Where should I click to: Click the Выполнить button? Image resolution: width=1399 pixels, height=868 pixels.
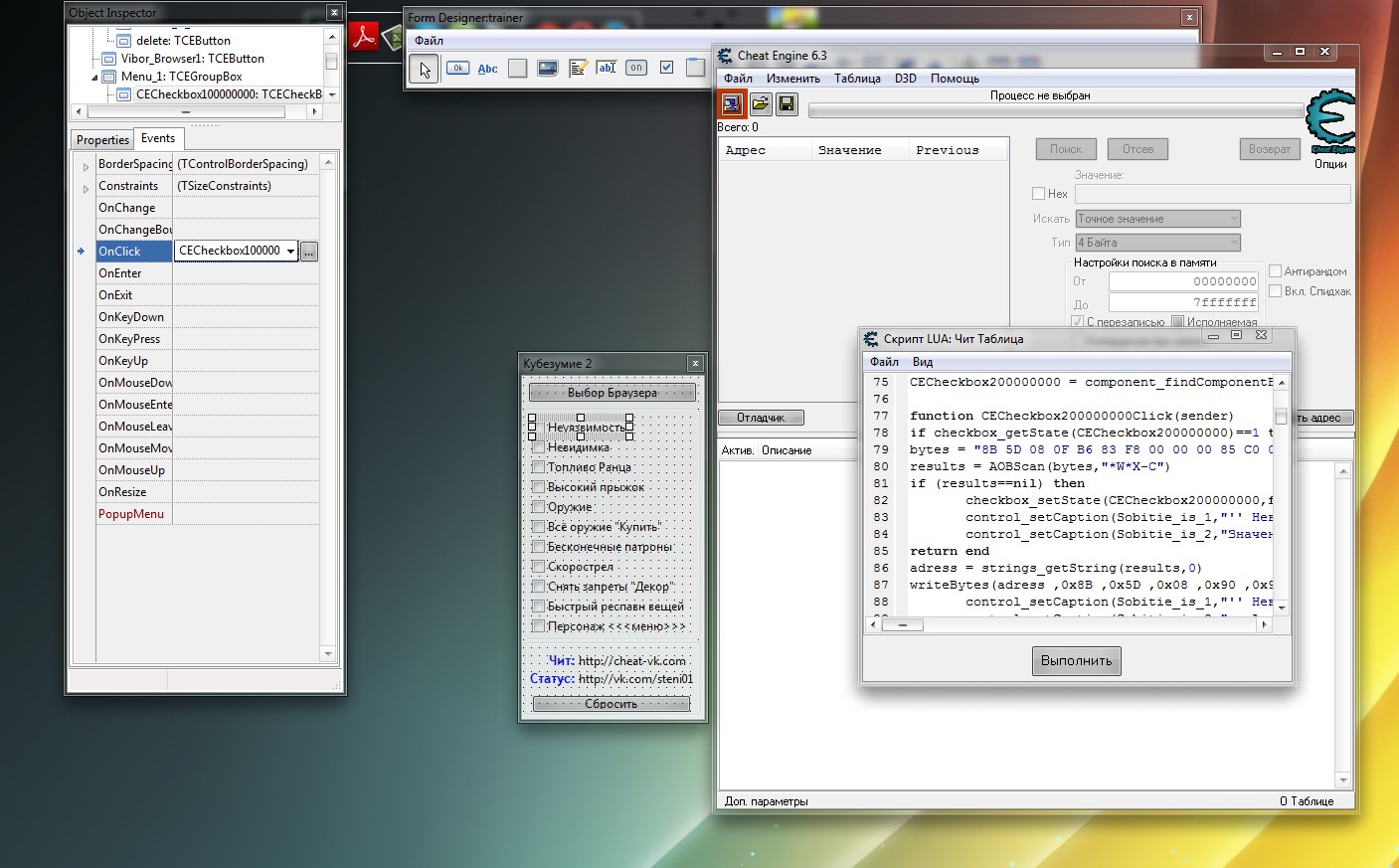pos(1076,661)
